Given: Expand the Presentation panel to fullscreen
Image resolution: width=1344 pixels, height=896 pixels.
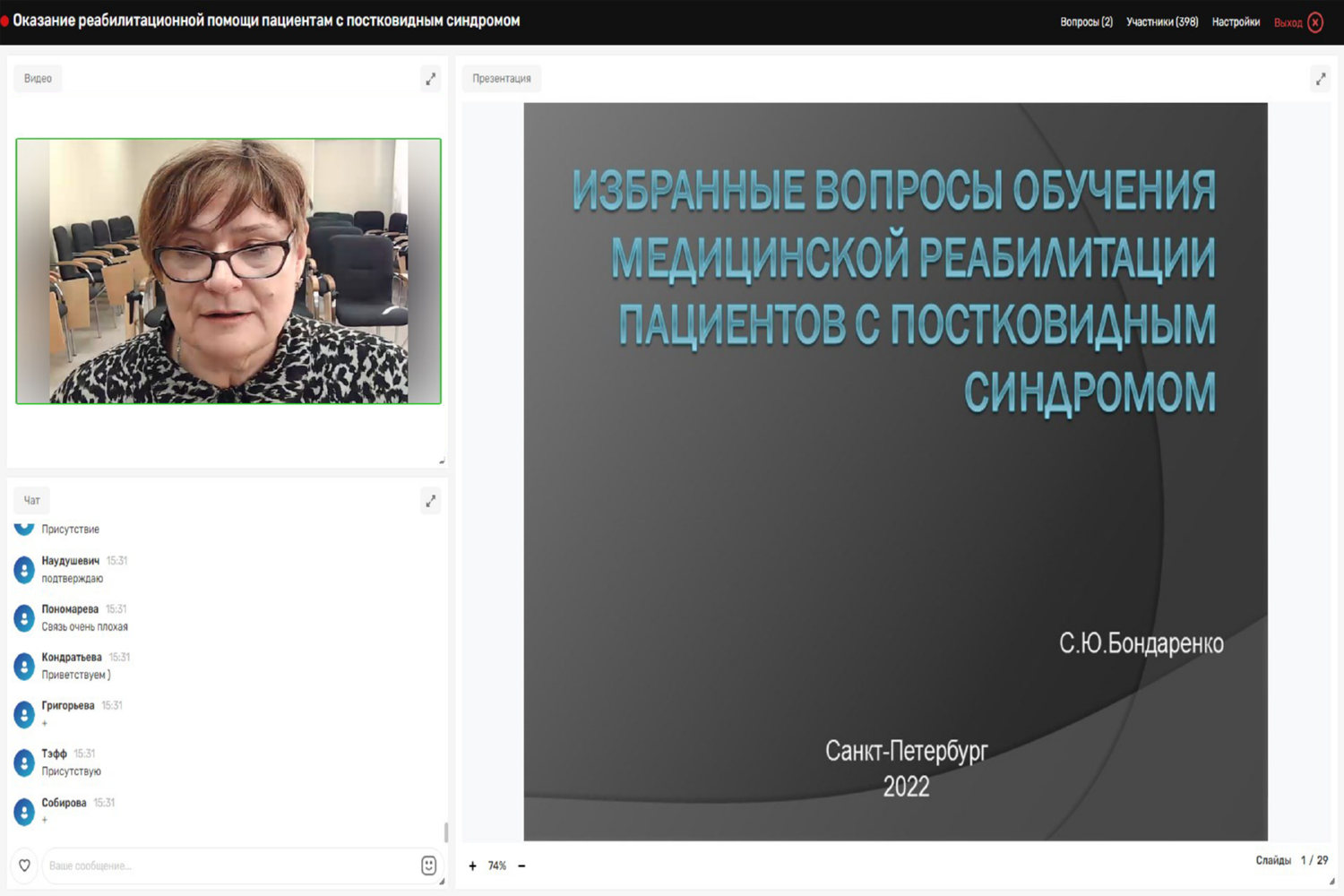Looking at the screenshot, I should click(x=1321, y=79).
